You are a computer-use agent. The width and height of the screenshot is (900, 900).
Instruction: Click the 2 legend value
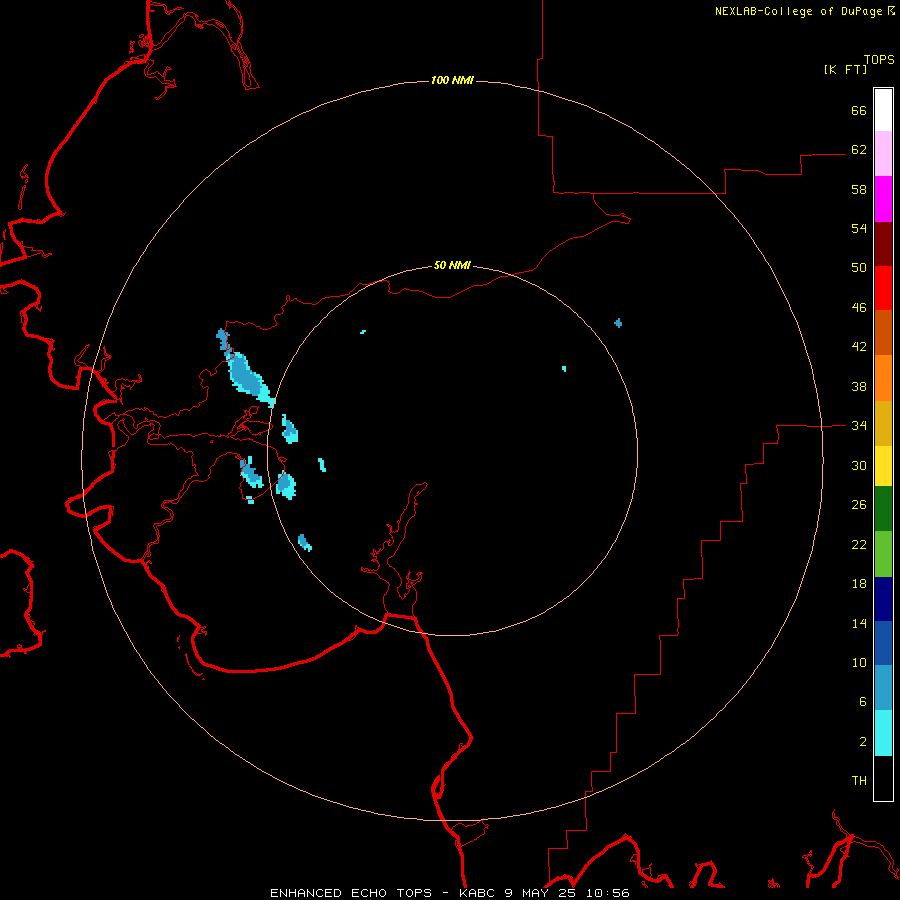(x=863, y=742)
